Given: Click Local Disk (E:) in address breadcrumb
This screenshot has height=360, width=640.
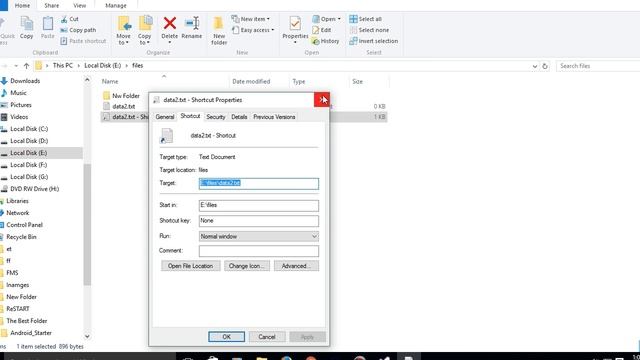Looking at the screenshot, I should point(102,65).
